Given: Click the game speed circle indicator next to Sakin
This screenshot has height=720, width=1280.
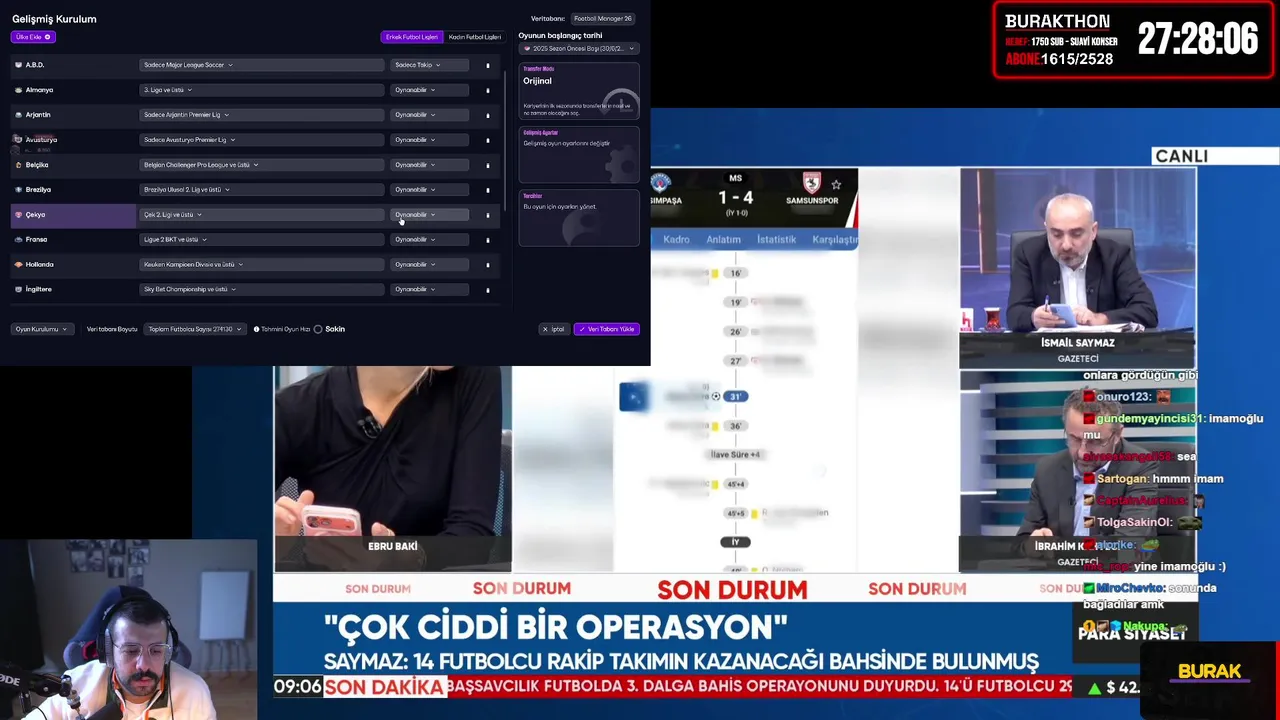Looking at the screenshot, I should 318,329.
